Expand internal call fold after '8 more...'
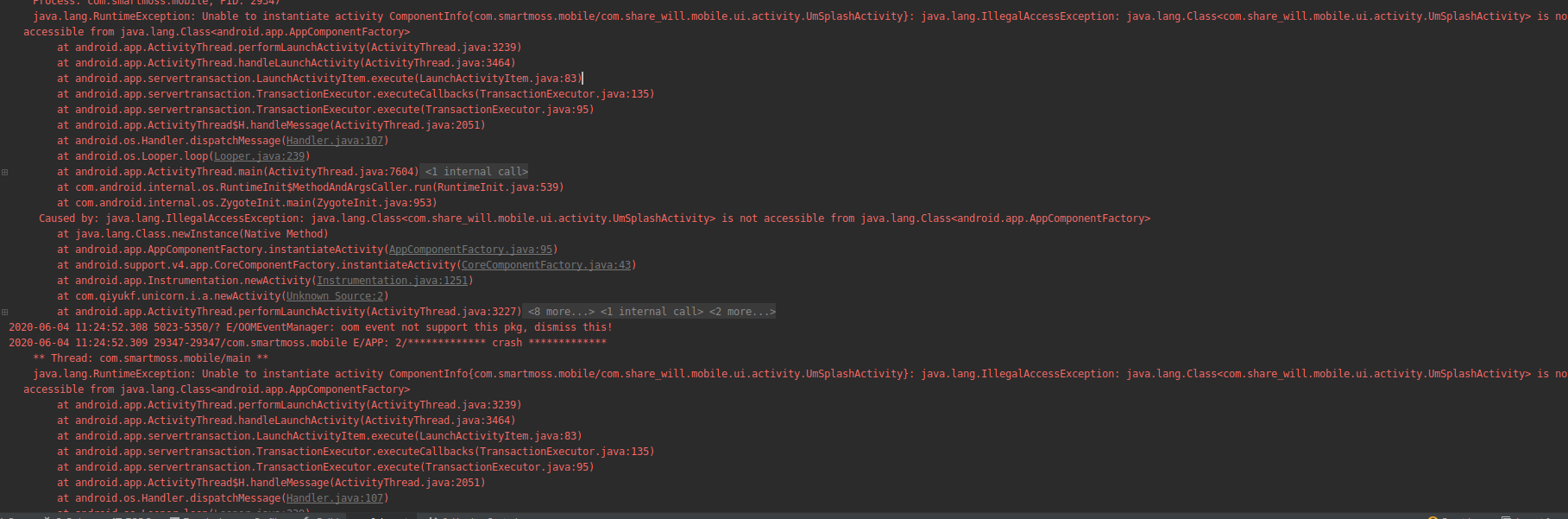The height and width of the screenshot is (519, 1568). (x=652, y=312)
